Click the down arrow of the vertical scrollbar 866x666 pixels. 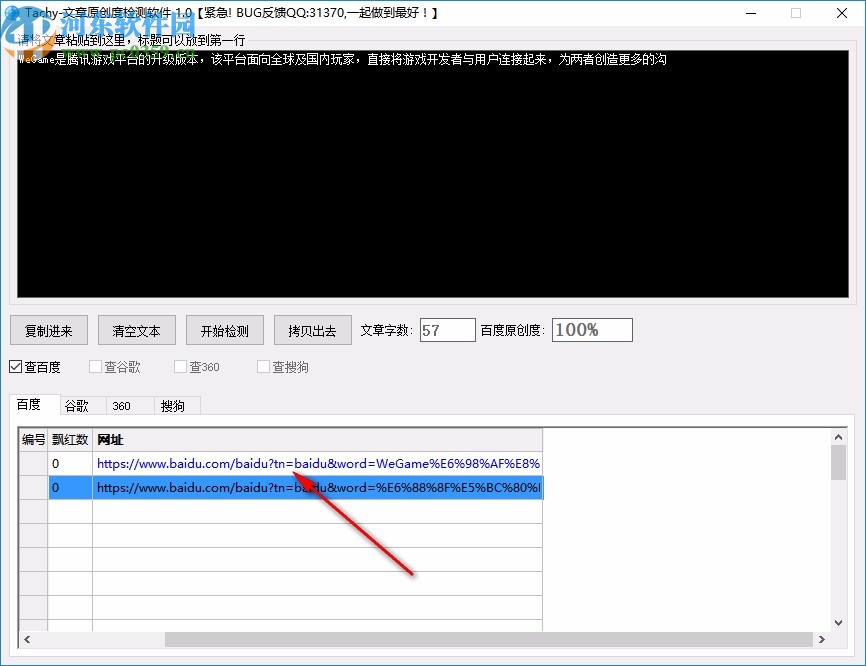[x=838, y=623]
